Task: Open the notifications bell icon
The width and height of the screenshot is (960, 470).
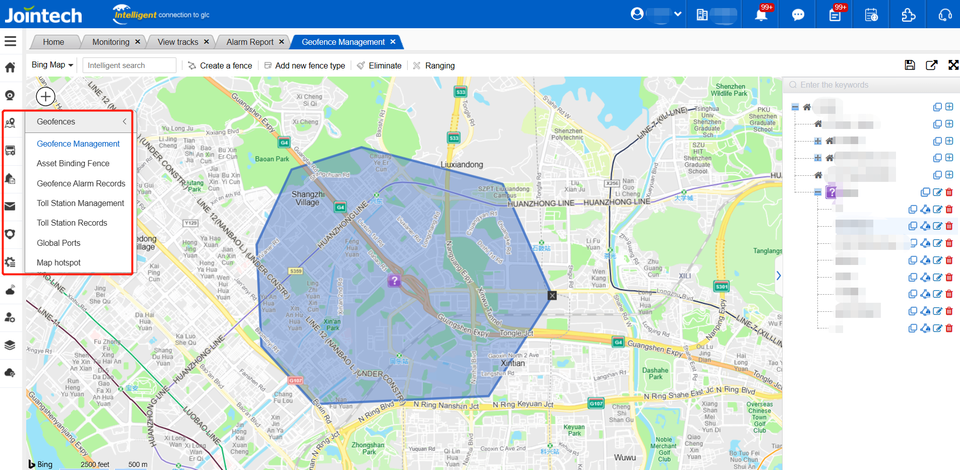Action: (x=762, y=15)
